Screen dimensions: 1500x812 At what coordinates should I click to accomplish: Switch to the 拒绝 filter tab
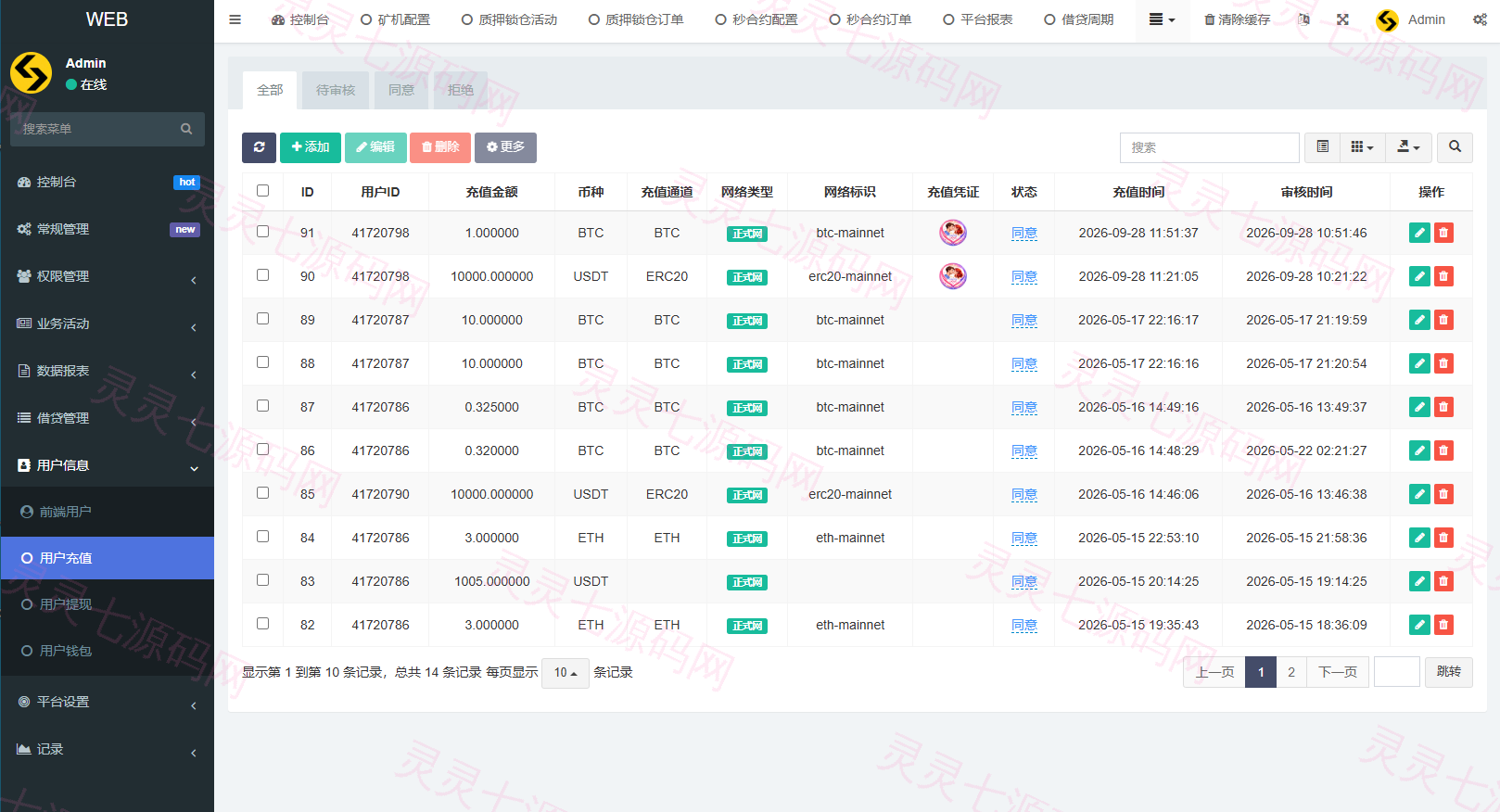coord(461,90)
